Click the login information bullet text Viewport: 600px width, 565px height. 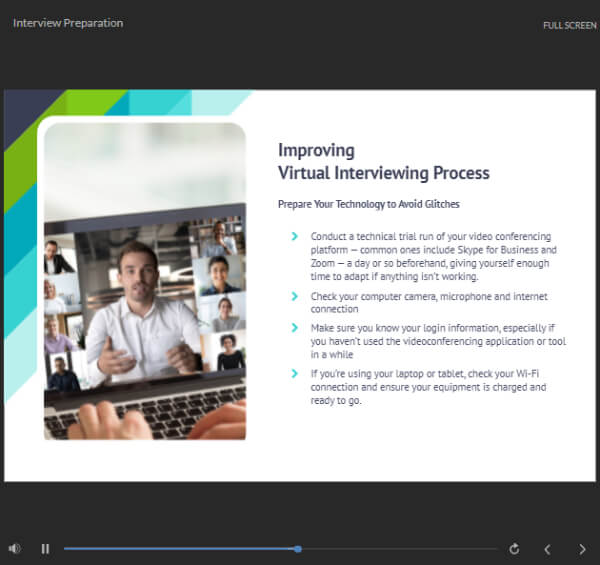tap(438, 341)
